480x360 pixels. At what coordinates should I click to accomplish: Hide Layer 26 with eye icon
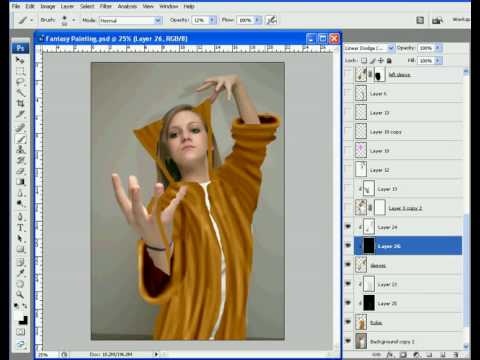348,246
